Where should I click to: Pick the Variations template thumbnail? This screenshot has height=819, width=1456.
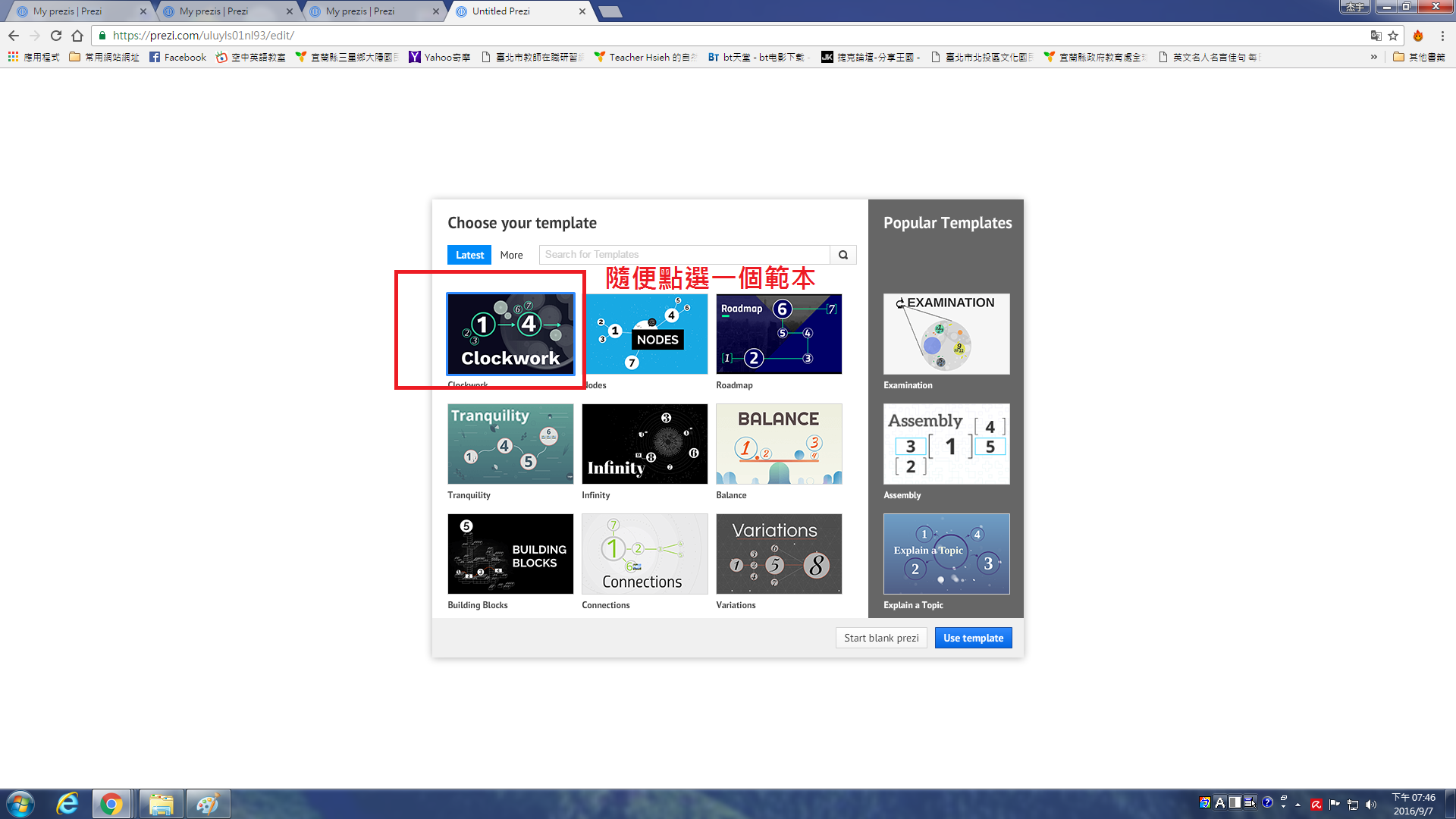[x=779, y=554]
